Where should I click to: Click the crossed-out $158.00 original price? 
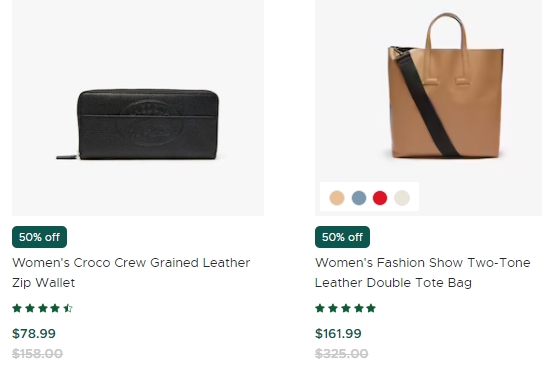tap(37, 354)
